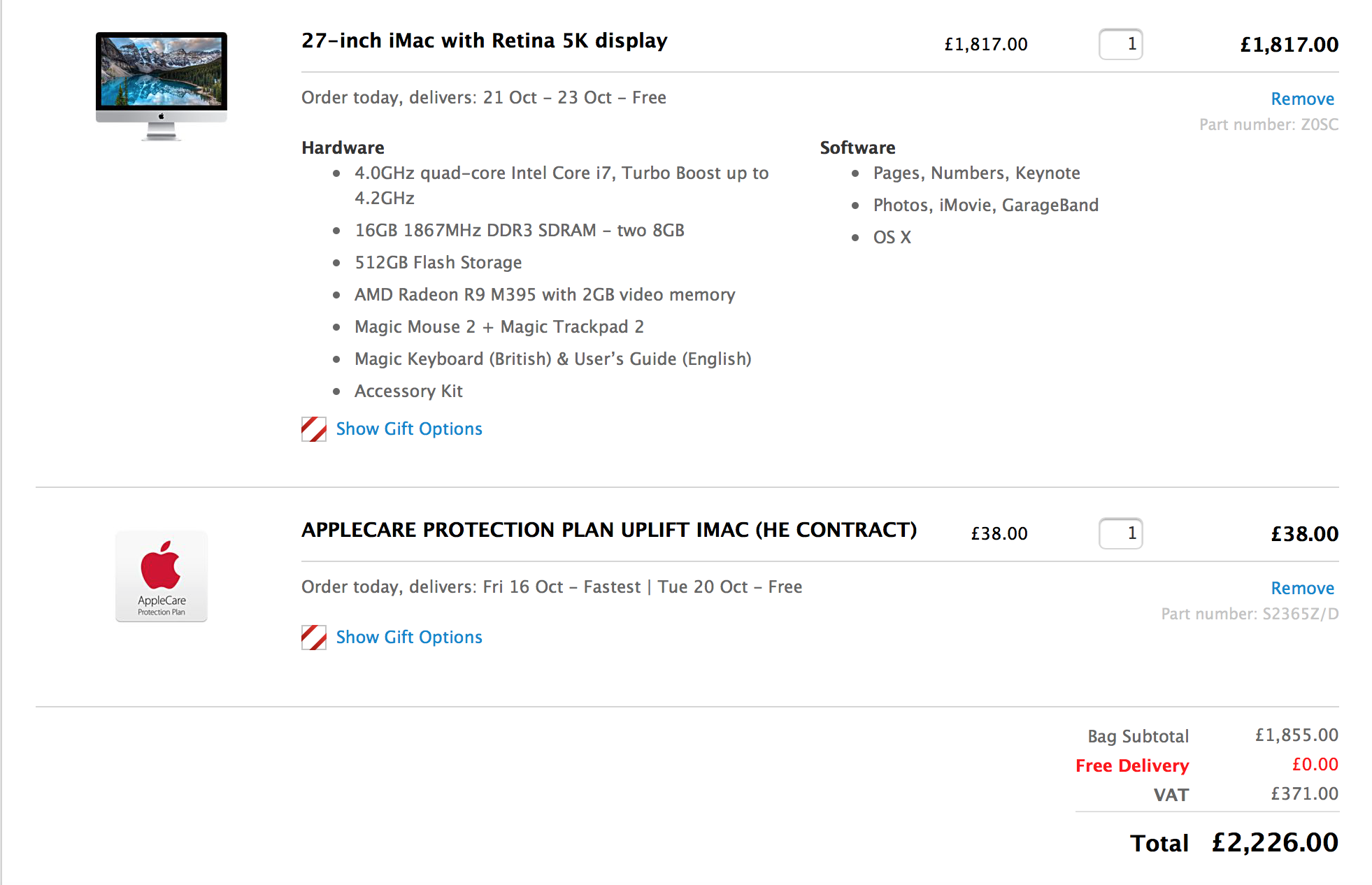Click the iMac product thumbnail image
The image size is (1372, 885).
coord(162,85)
